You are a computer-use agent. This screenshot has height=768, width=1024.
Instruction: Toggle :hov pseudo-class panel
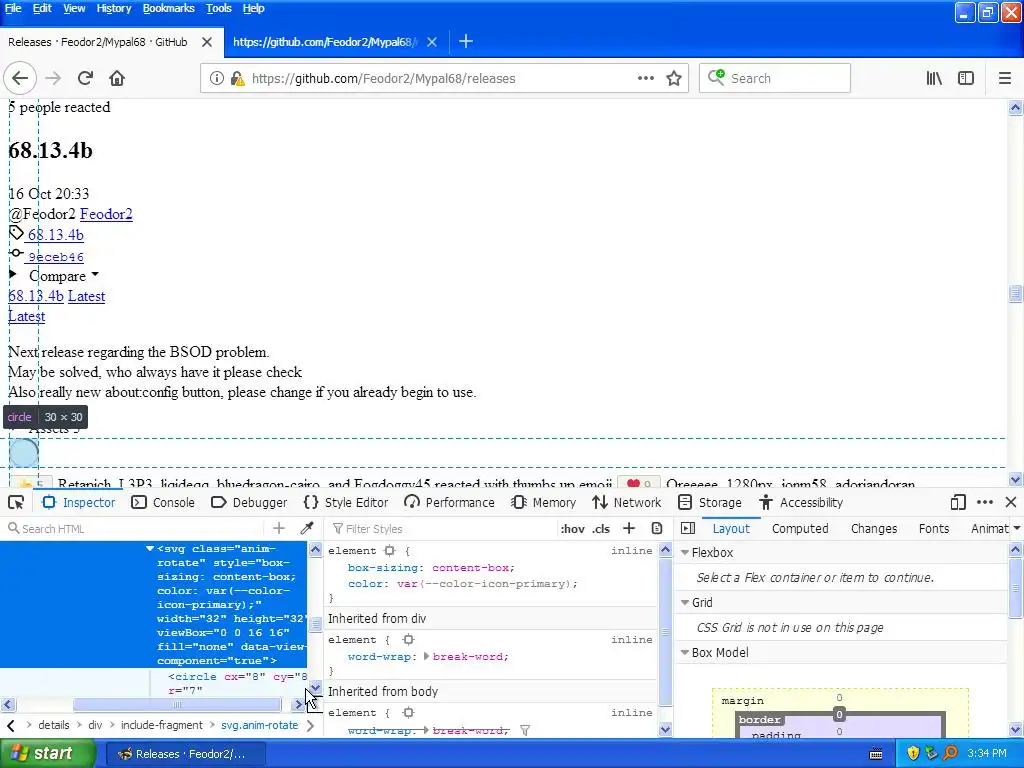(573, 529)
